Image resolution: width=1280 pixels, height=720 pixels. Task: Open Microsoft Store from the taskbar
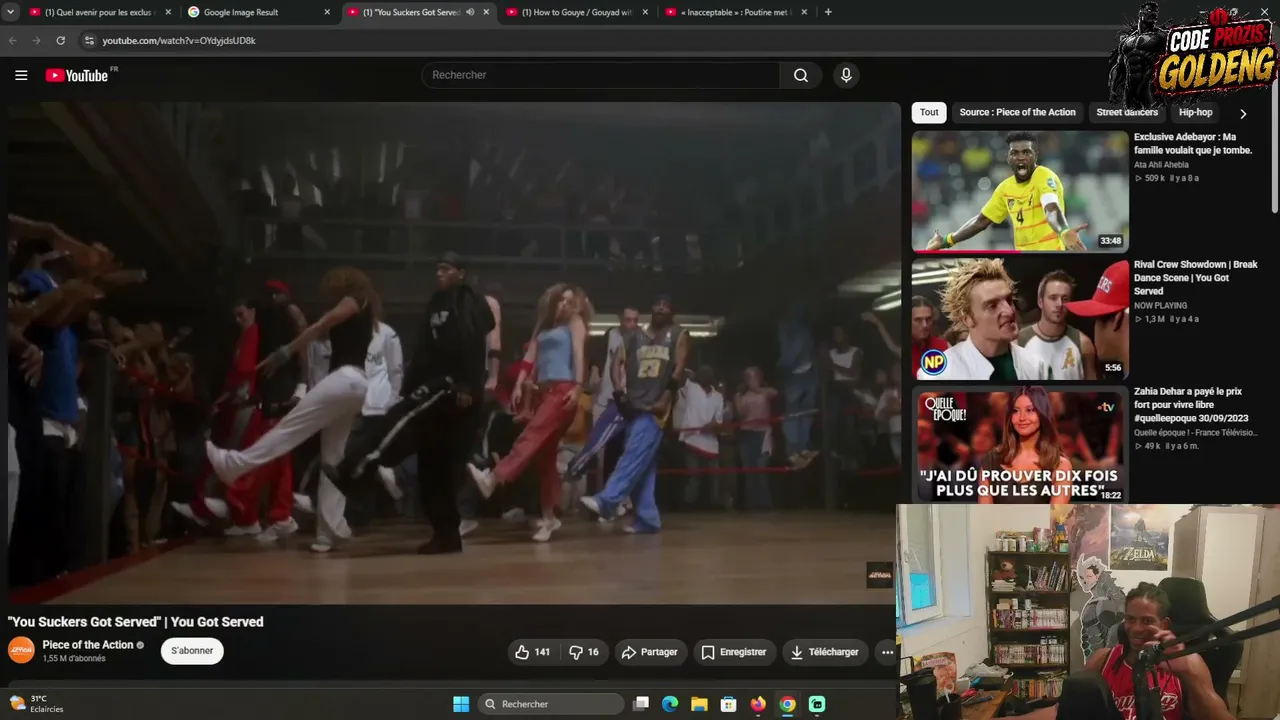(x=729, y=704)
